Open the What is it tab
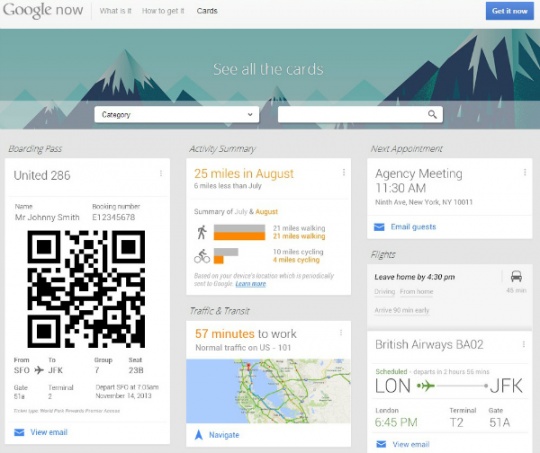 [x=115, y=11]
